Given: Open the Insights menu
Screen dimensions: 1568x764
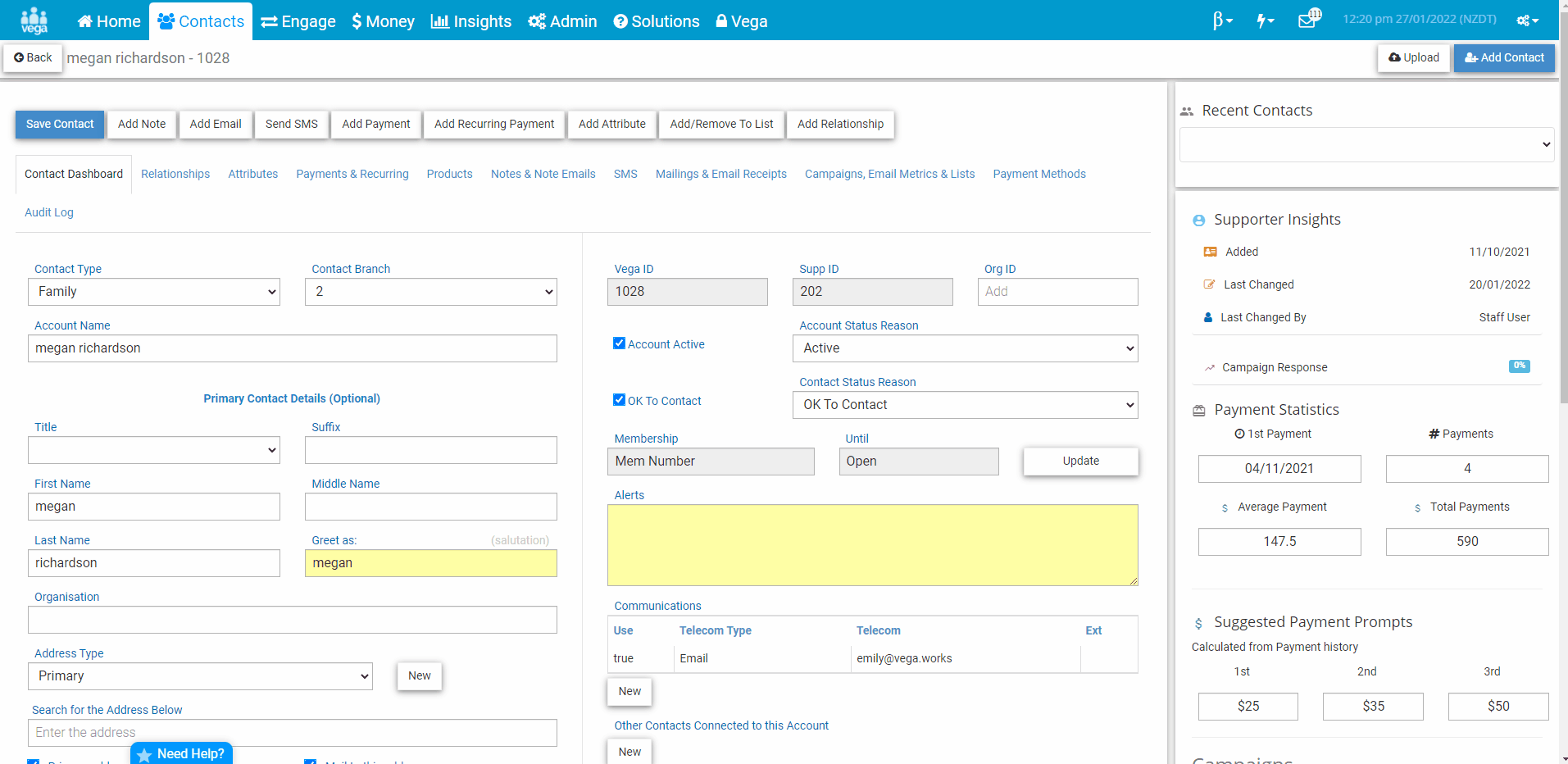Looking at the screenshot, I should [471, 21].
